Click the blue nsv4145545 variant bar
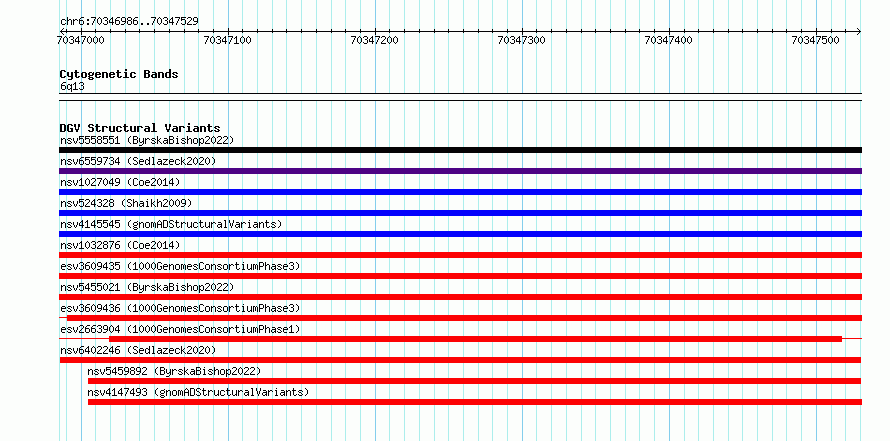This screenshot has width=890, height=441. [460, 234]
